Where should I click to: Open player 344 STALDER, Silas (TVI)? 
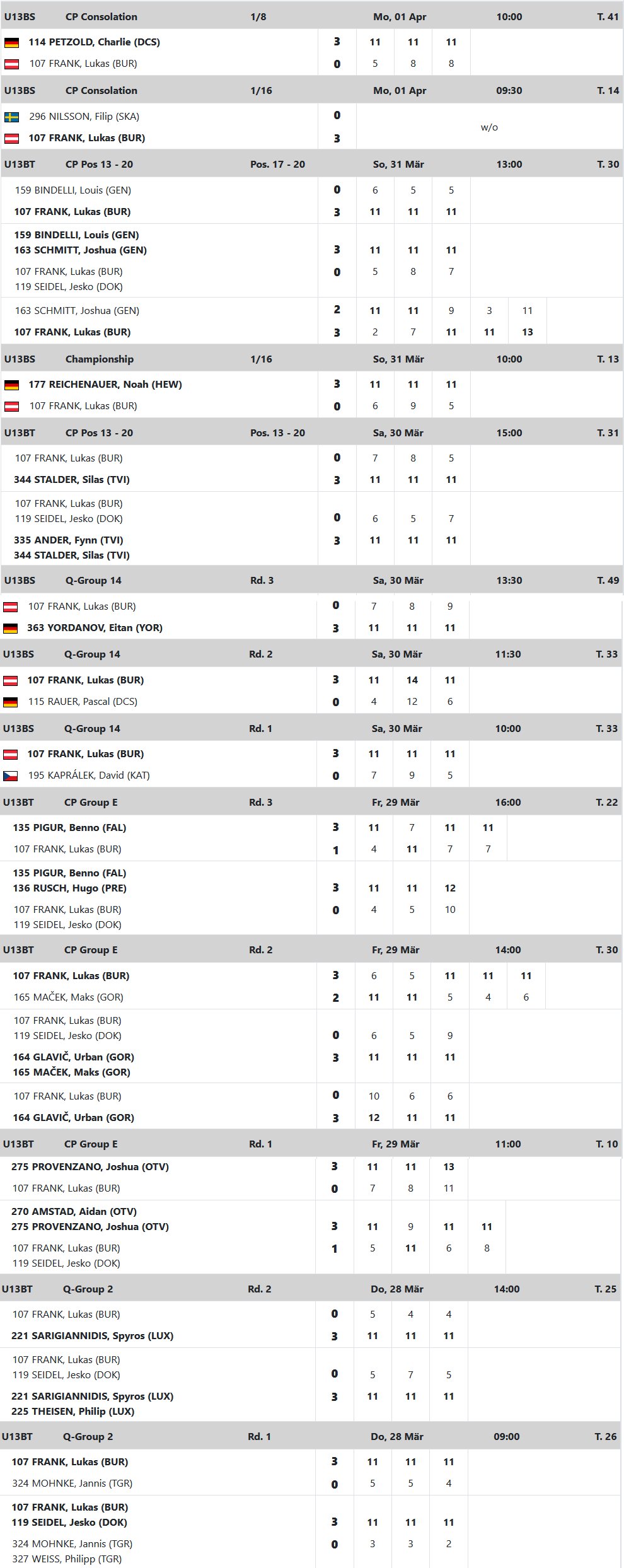[72, 480]
